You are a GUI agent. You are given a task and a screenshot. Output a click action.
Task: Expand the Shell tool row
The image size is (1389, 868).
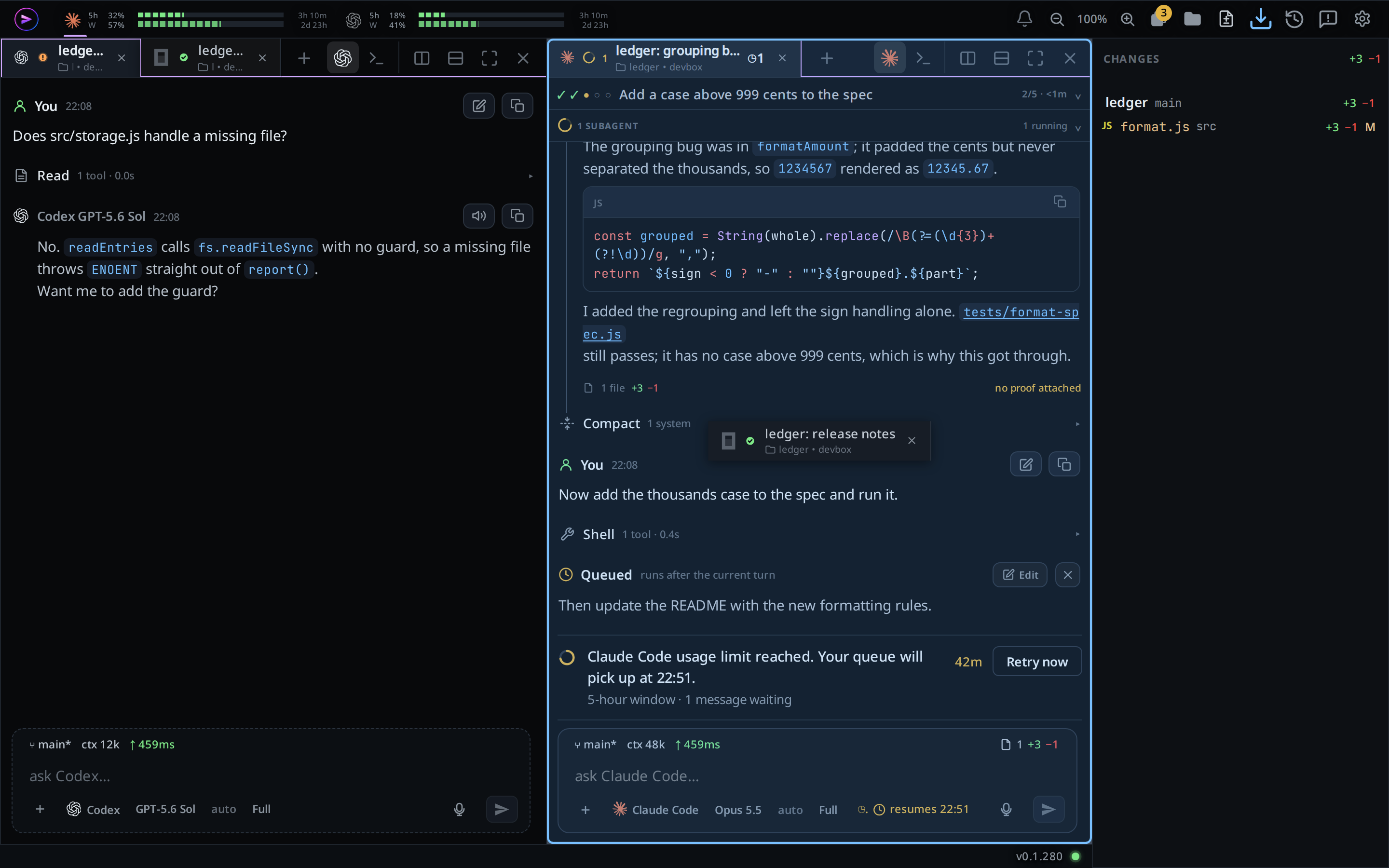[x=819, y=534]
